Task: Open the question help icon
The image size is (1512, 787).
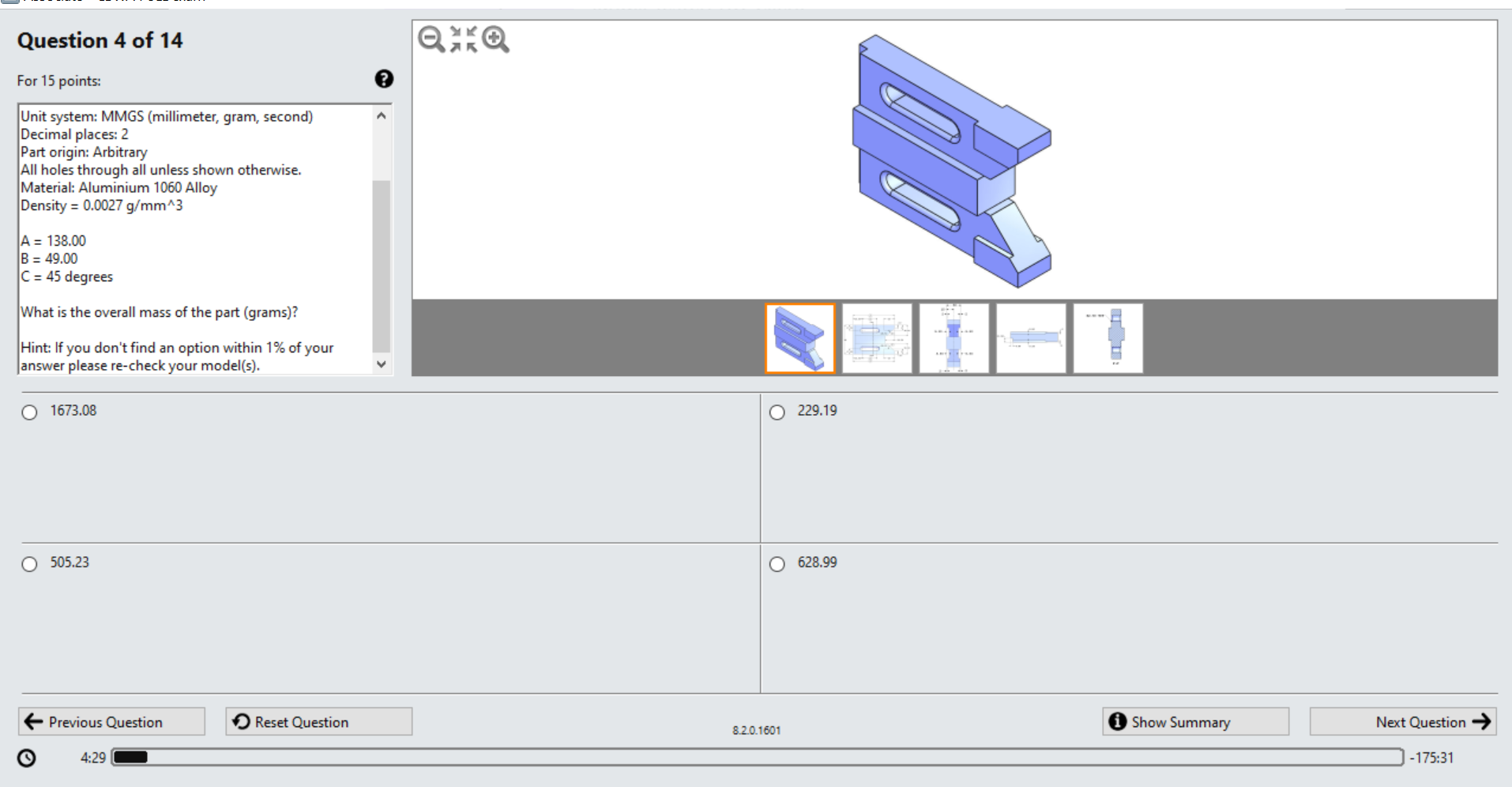Action: (x=384, y=79)
